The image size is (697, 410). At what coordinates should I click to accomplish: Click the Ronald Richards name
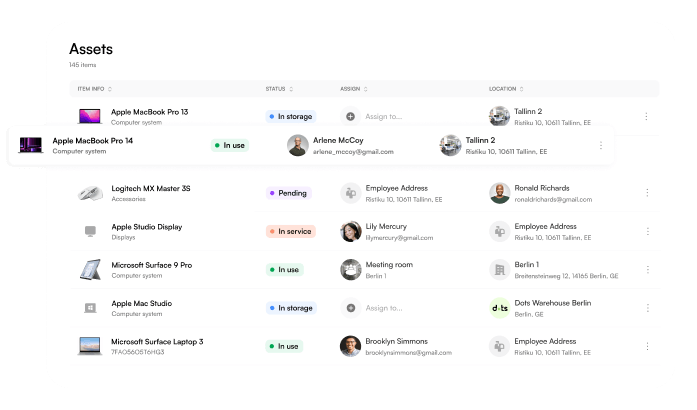(x=542, y=188)
